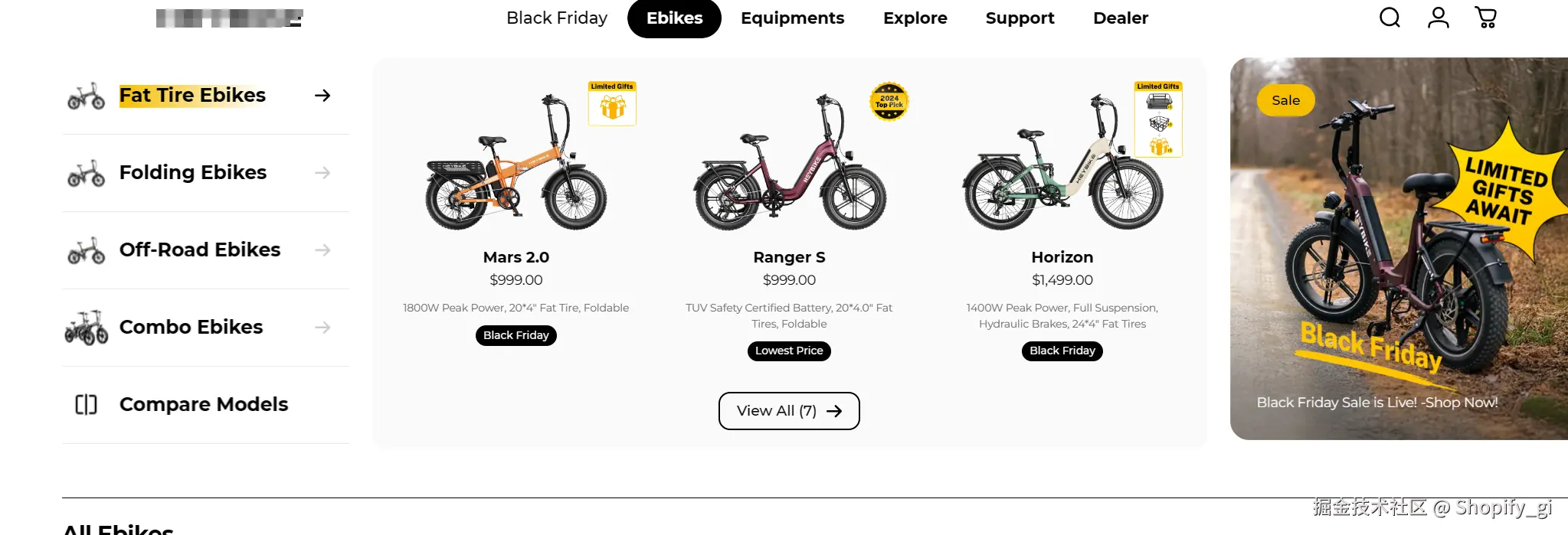The width and height of the screenshot is (1568, 535).
Task: Click the Mars 2.0 Limited Gifts badge
Action: pyautogui.click(x=612, y=103)
